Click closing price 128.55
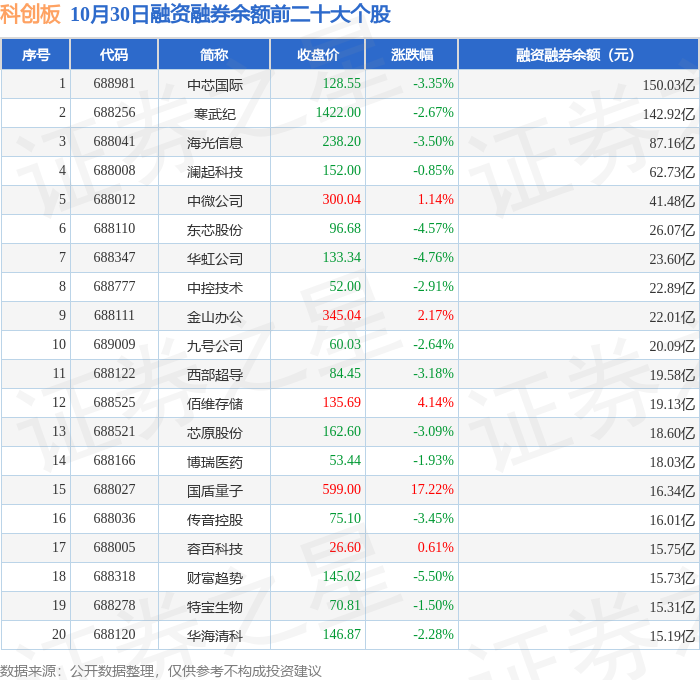Image resolution: width=700 pixels, height=680 pixels. coord(342,83)
